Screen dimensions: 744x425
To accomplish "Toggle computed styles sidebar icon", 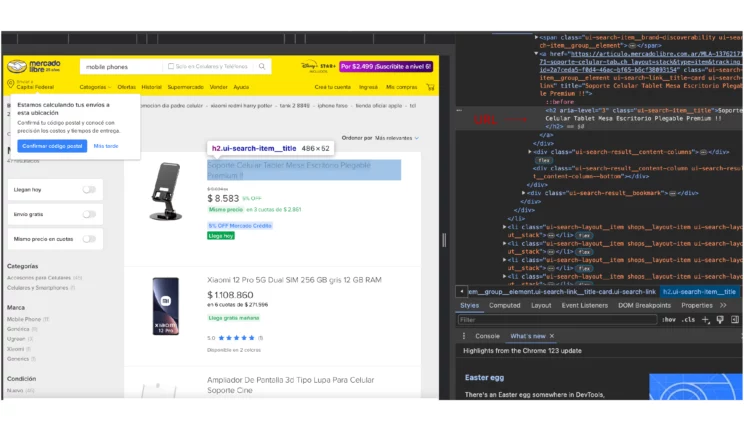I will [735, 320].
